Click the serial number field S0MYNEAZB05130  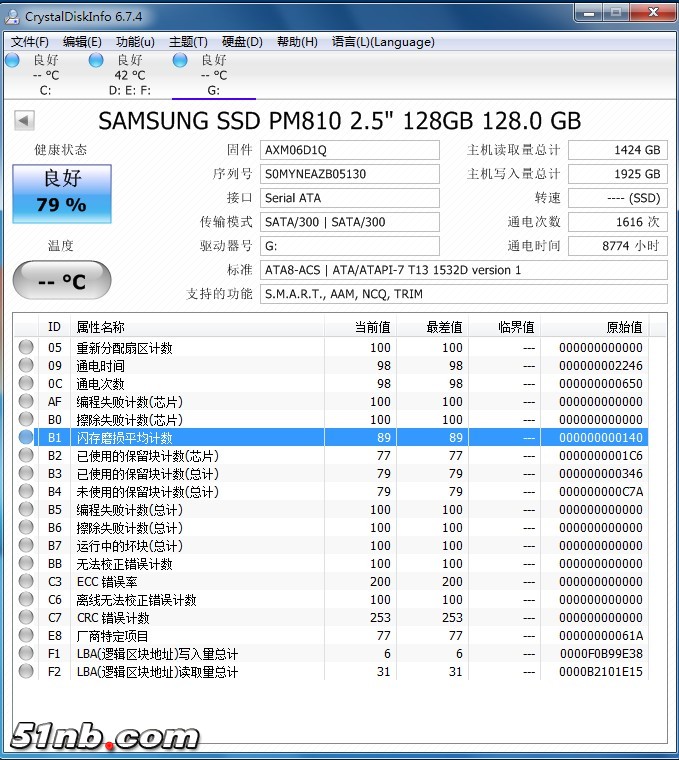point(349,174)
